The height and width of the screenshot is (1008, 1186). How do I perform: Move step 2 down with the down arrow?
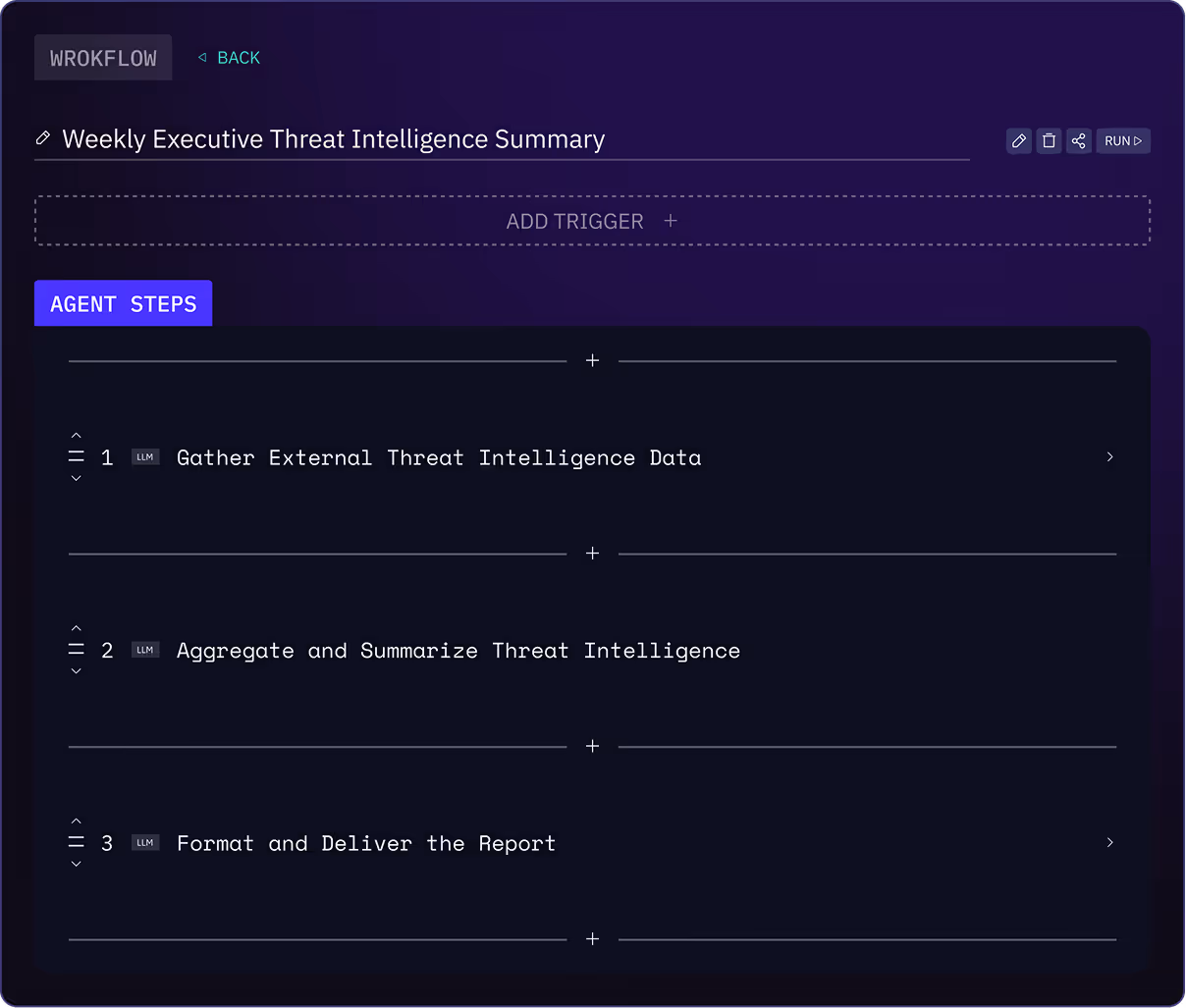coord(76,670)
